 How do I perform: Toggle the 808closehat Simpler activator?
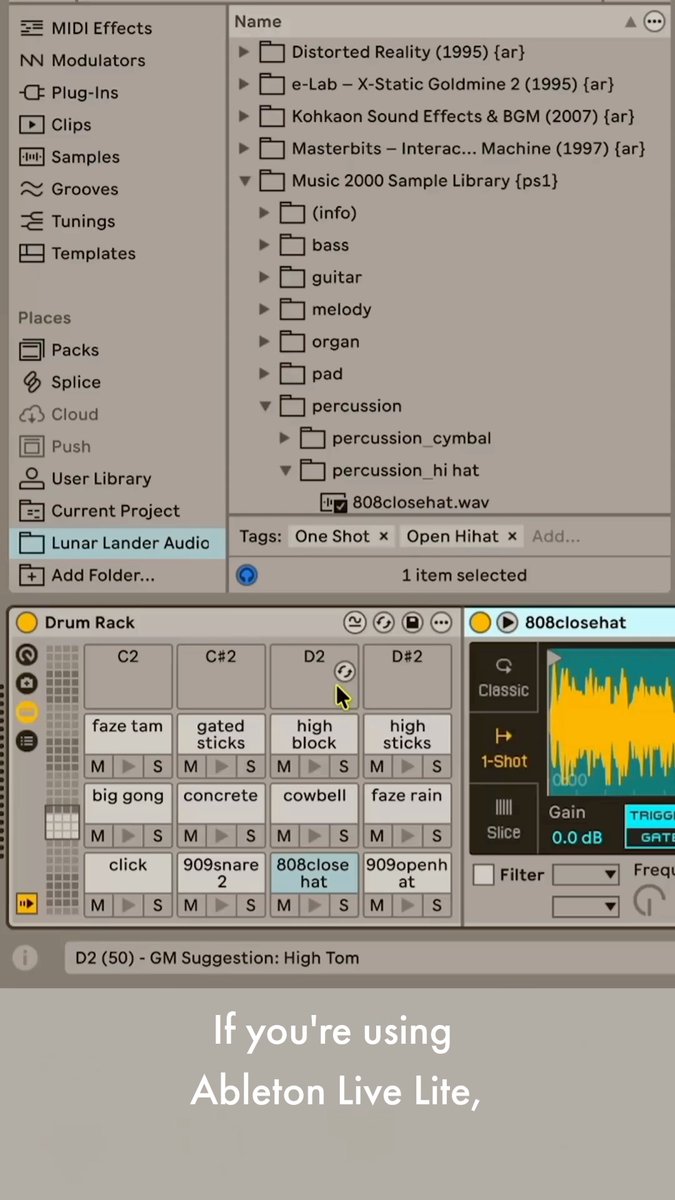tap(481, 623)
